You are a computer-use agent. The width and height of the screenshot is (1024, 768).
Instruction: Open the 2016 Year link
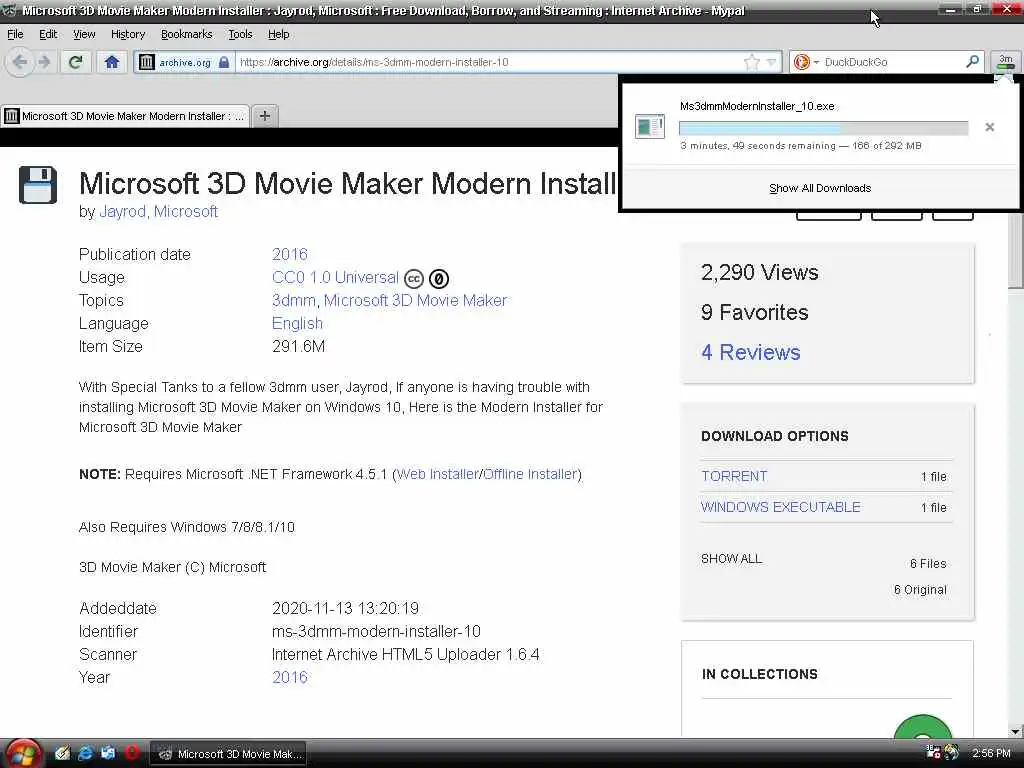click(x=289, y=677)
